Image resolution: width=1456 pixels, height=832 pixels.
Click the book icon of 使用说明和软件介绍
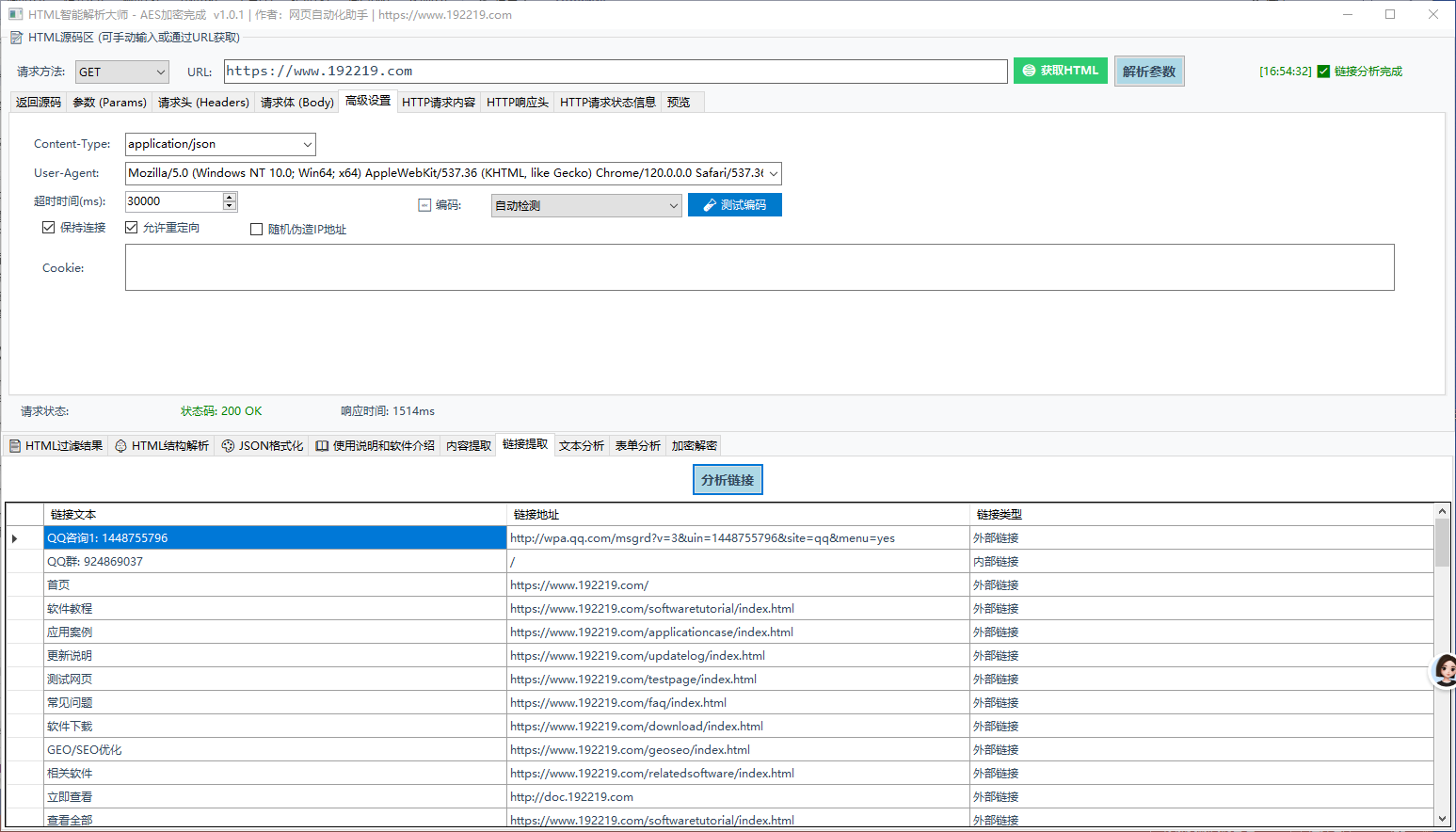coord(322,446)
